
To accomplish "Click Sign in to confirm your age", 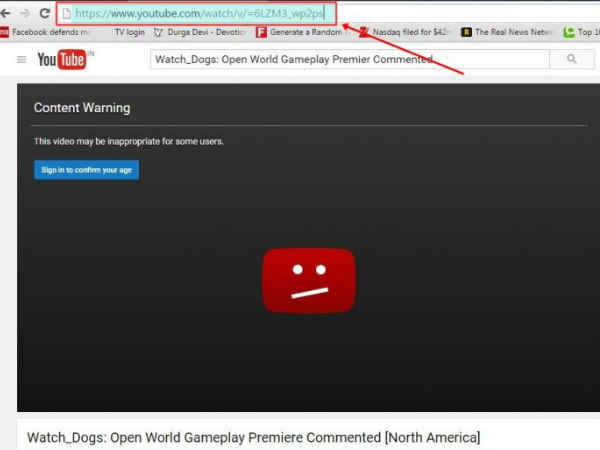I will [86, 170].
